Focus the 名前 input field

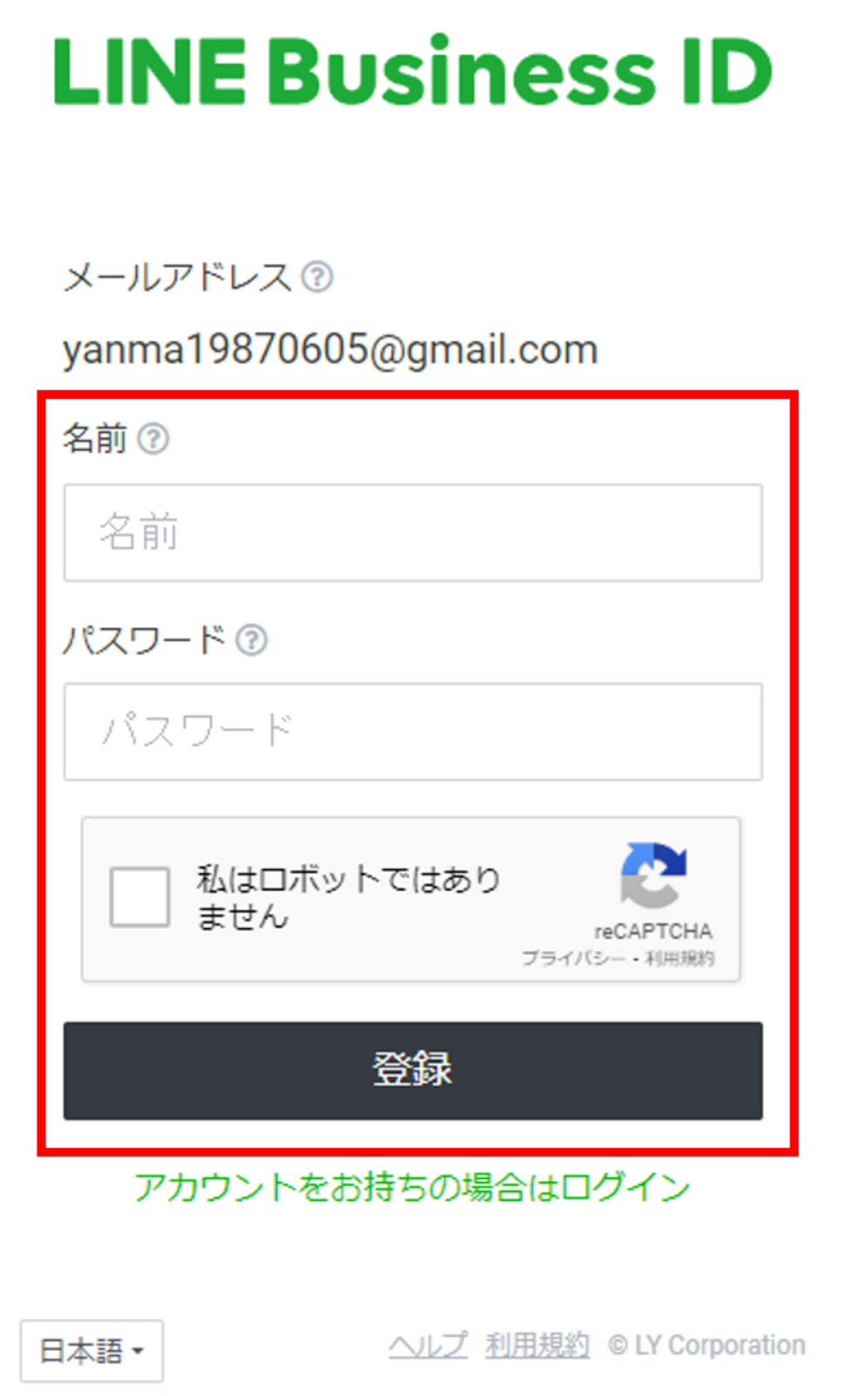point(413,533)
